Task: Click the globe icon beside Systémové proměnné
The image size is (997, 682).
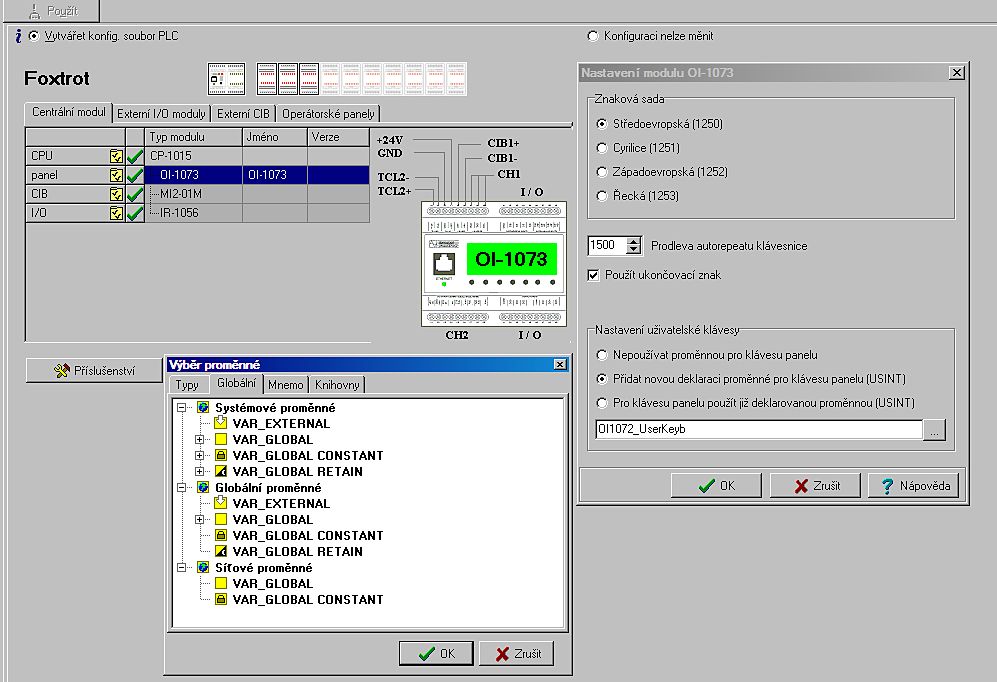Action: [x=203, y=408]
